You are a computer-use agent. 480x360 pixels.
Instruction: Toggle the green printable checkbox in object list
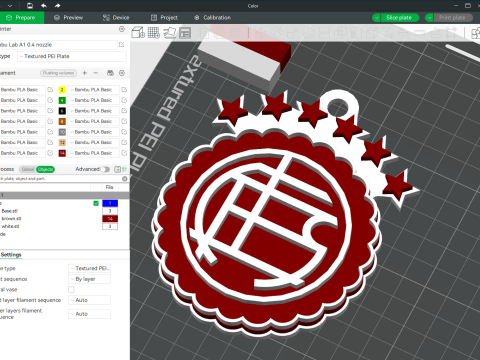(x=96, y=203)
